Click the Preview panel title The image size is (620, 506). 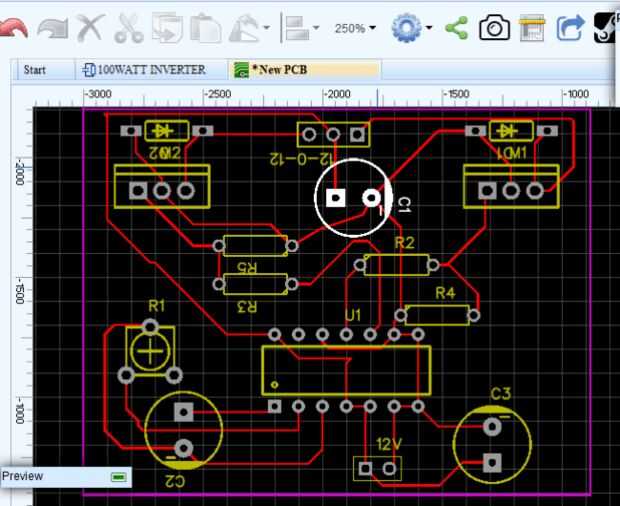coord(23,476)
